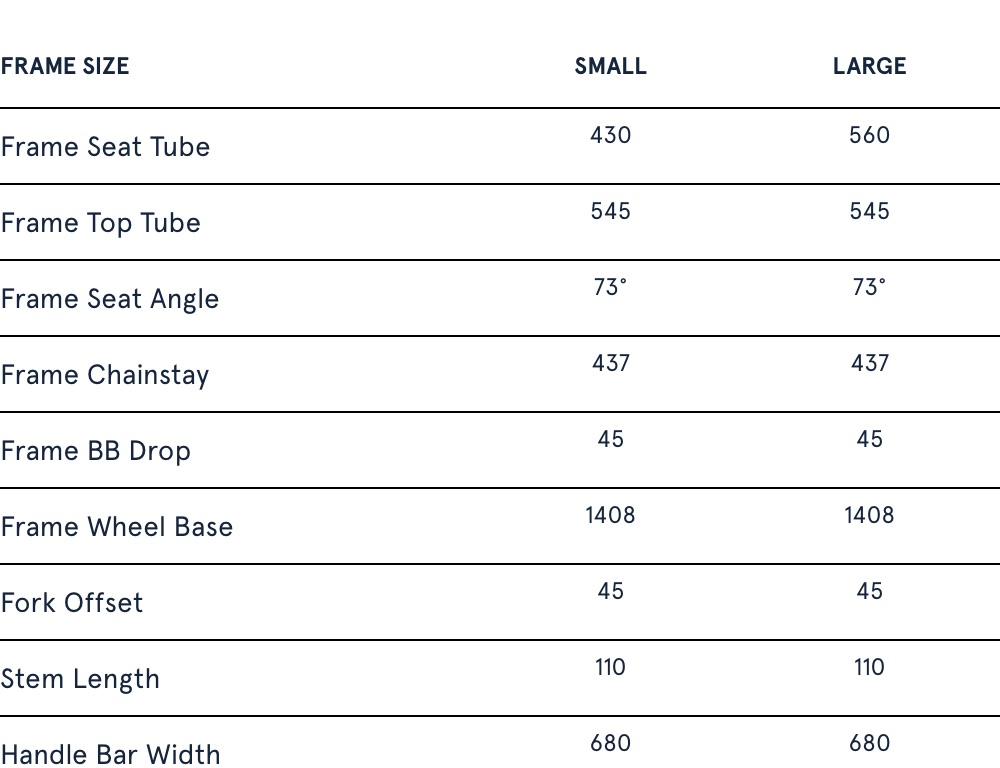Select the Frame BB Drop row label
1000x768 pixels.
click(95, 451)
